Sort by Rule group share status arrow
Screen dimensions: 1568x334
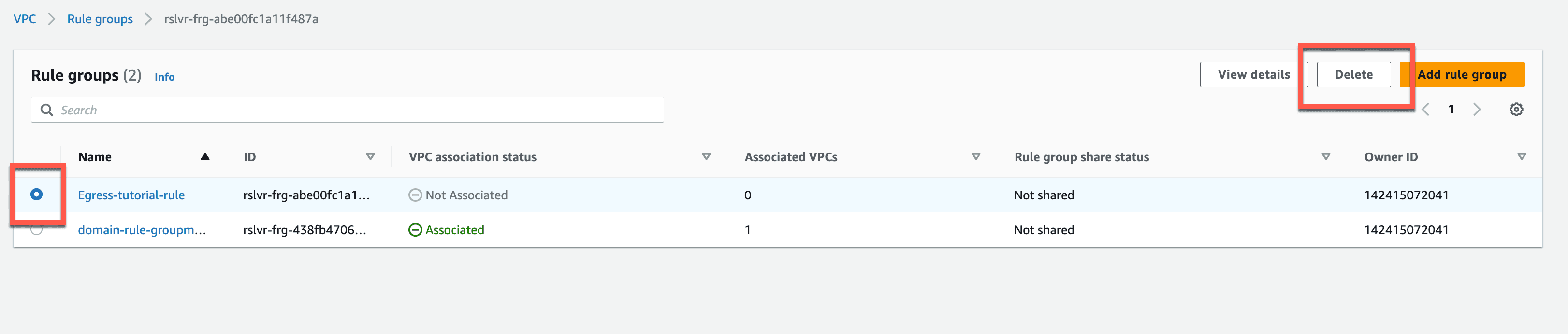point(1326,157)
